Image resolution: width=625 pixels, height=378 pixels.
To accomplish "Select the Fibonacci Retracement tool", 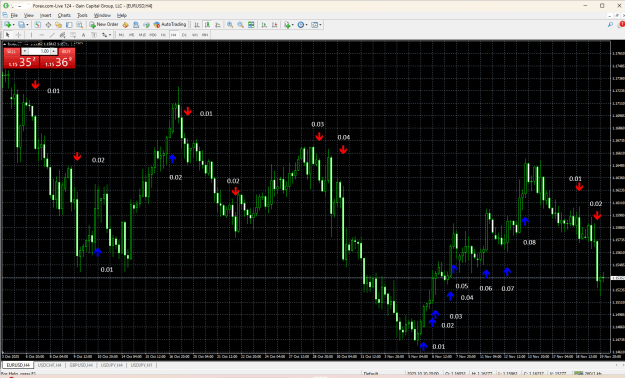I will 73,35.
